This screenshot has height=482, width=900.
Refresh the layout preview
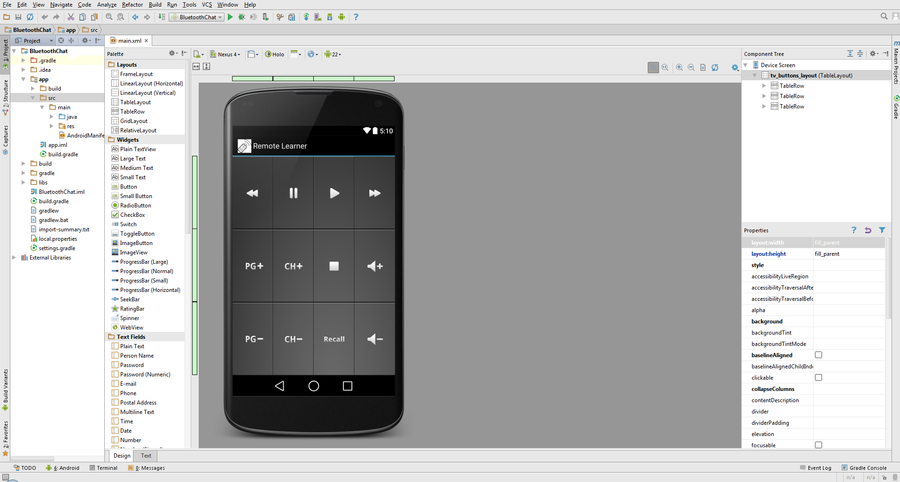(x=715, y=68)
